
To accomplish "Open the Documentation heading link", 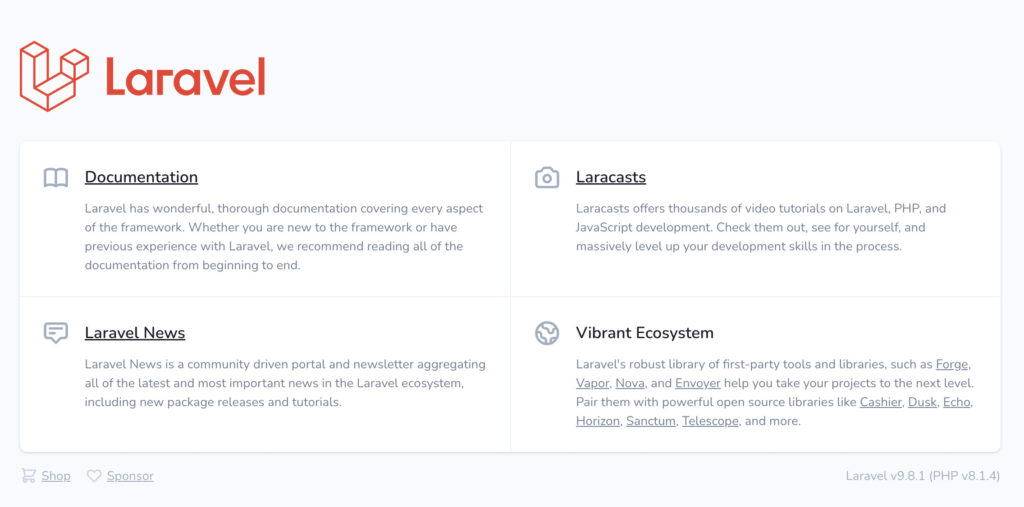I will pos(141,177).
